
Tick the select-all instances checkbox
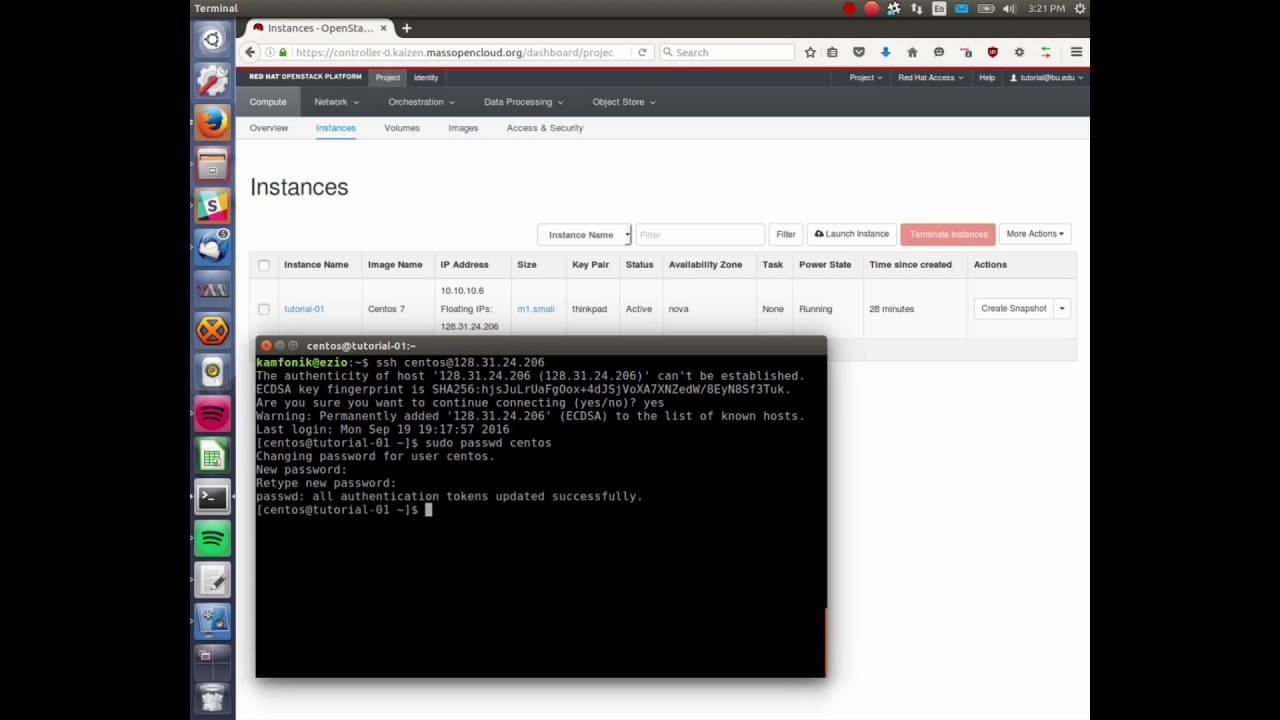pyautogui.click(x=264, y=265)
